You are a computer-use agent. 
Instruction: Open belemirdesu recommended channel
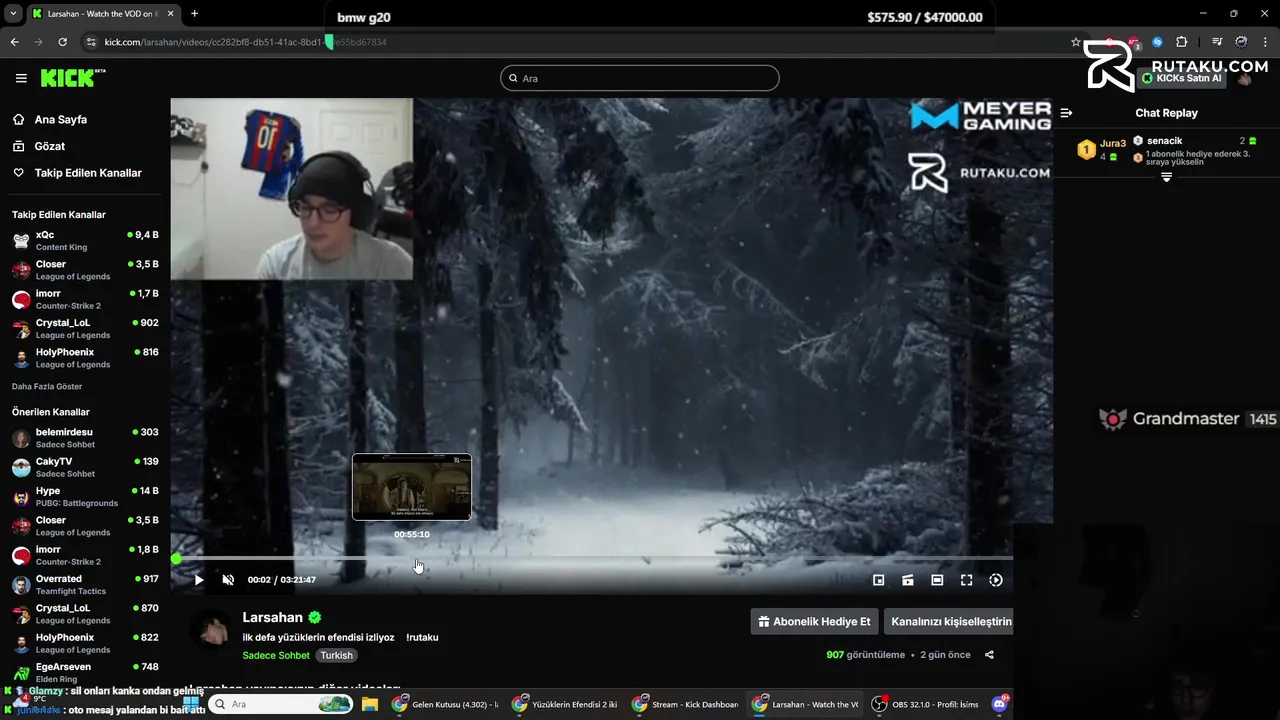point(85,438)
